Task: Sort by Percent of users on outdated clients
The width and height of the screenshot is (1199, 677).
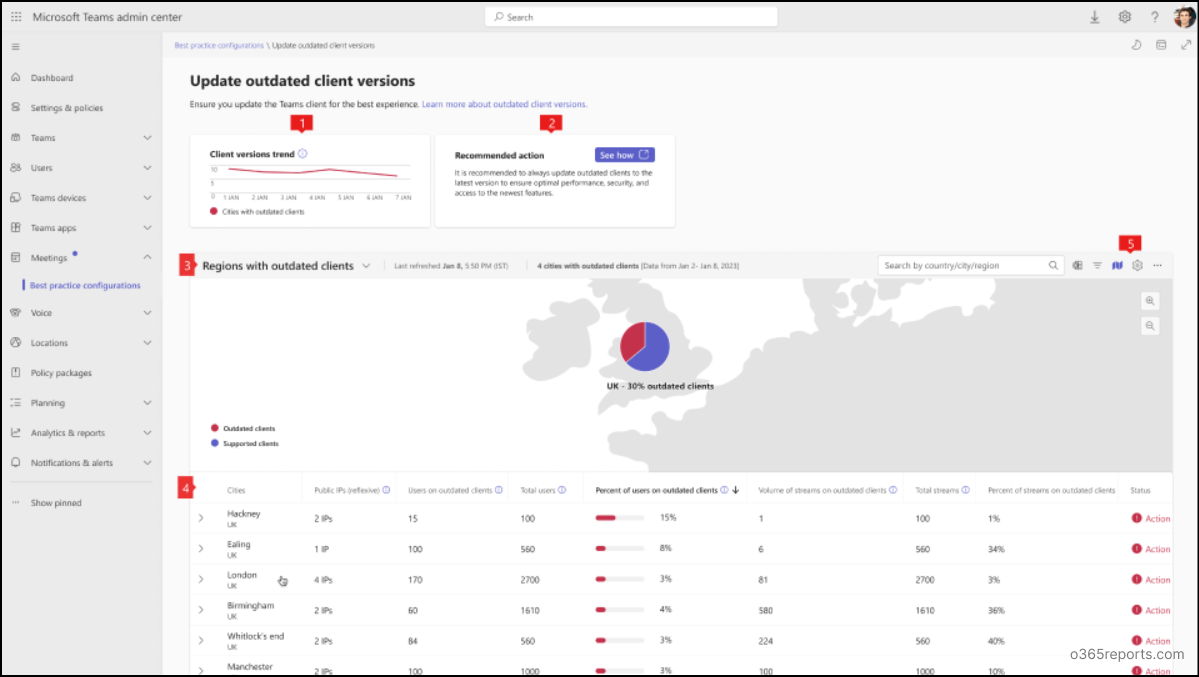Action: 656,490
